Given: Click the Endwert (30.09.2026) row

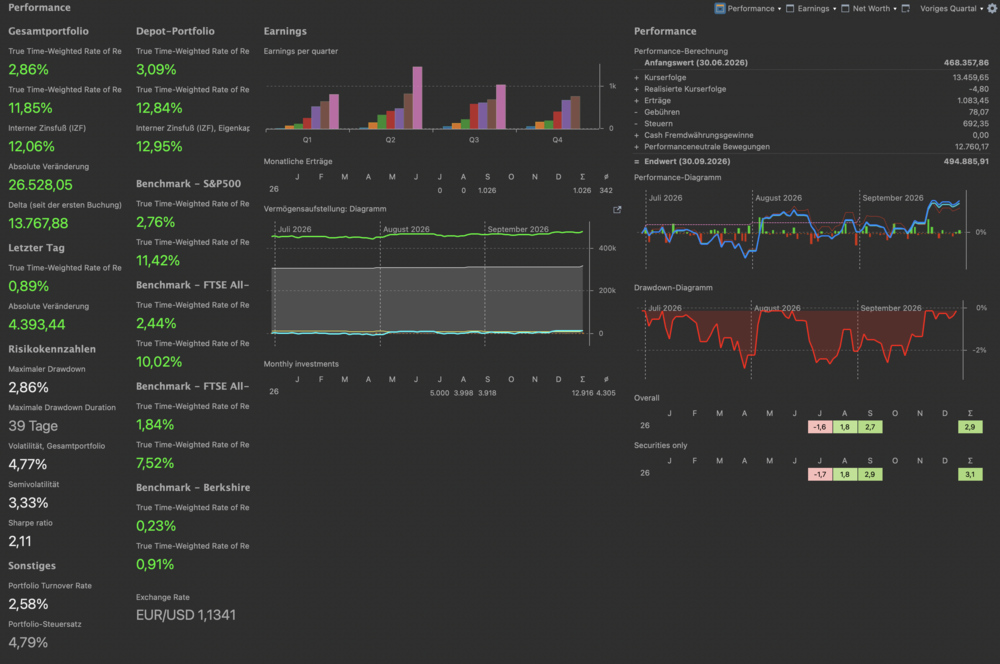Looking at the screenshot, I should point(811,161).
